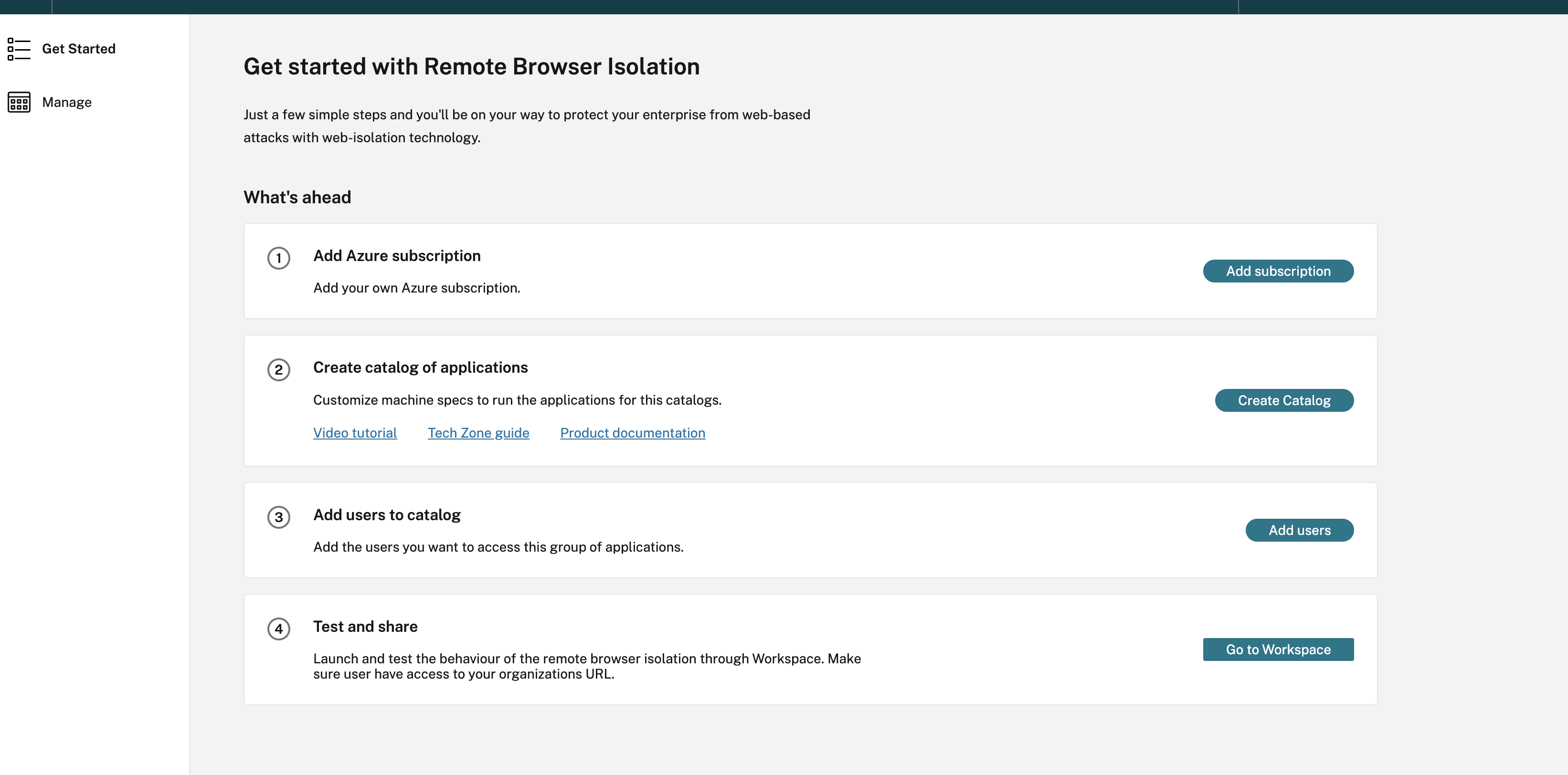Click the Get Started checklist icon

coord(19,49)
